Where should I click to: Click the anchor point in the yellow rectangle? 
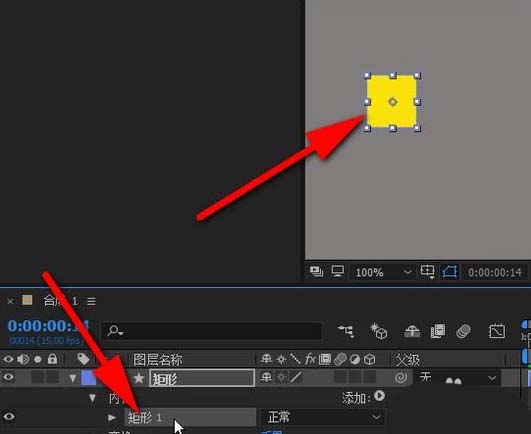[392, 102]
